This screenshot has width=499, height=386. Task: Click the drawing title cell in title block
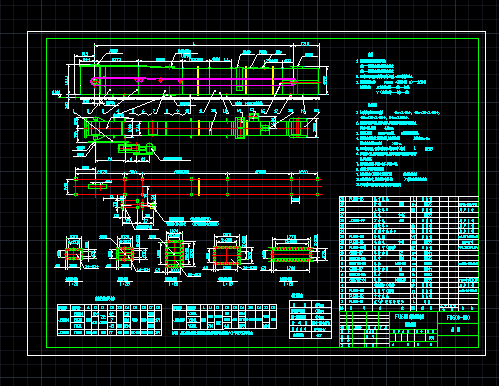pos(414,321)
